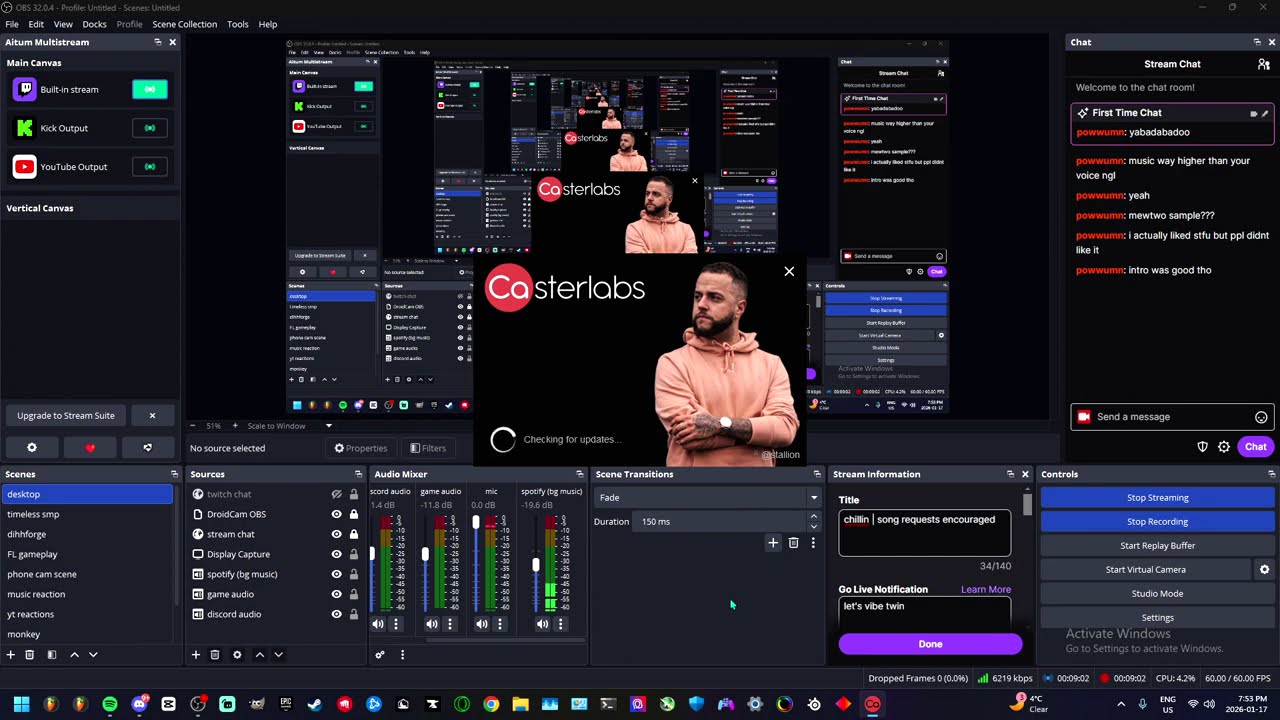Screen dimensions: 1280x720
Task: Open chat moderation shield icon
Action: (x=1203, y=447)
